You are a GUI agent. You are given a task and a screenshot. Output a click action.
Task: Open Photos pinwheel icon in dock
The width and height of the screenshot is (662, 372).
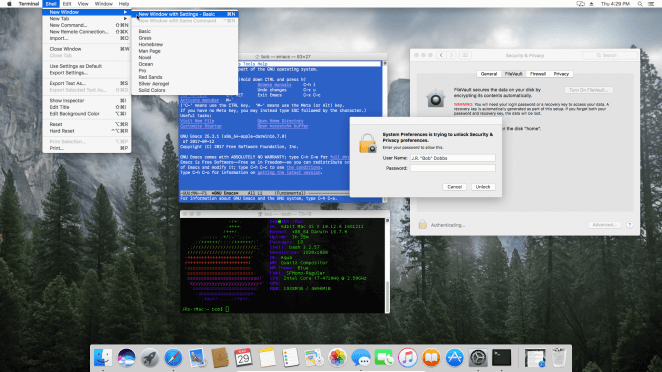[x=337, y=358]
